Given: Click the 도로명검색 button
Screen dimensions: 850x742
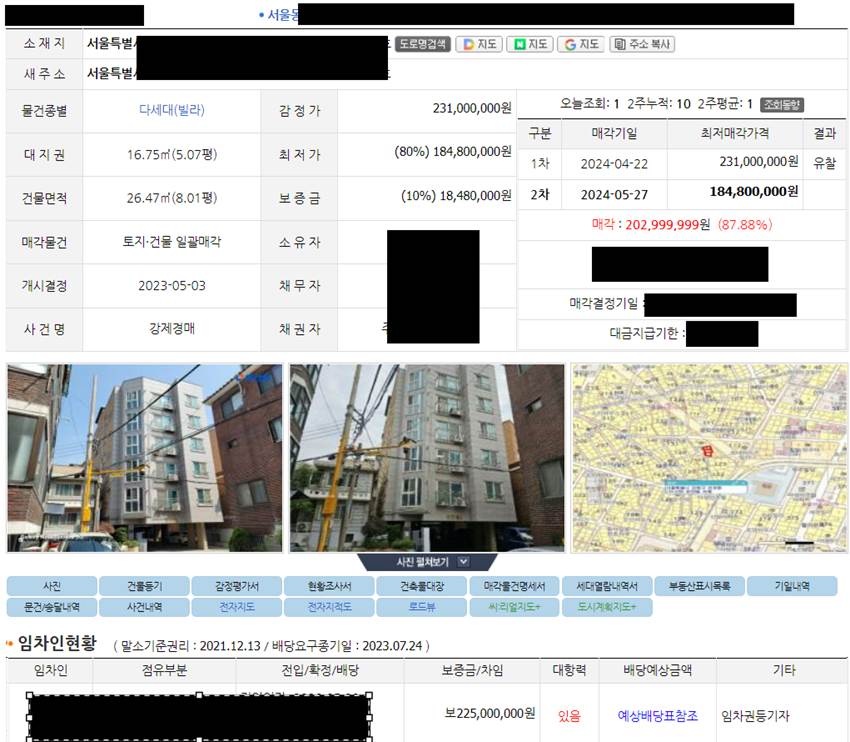Looking at the screenshot, I should [x=423, y=44].
